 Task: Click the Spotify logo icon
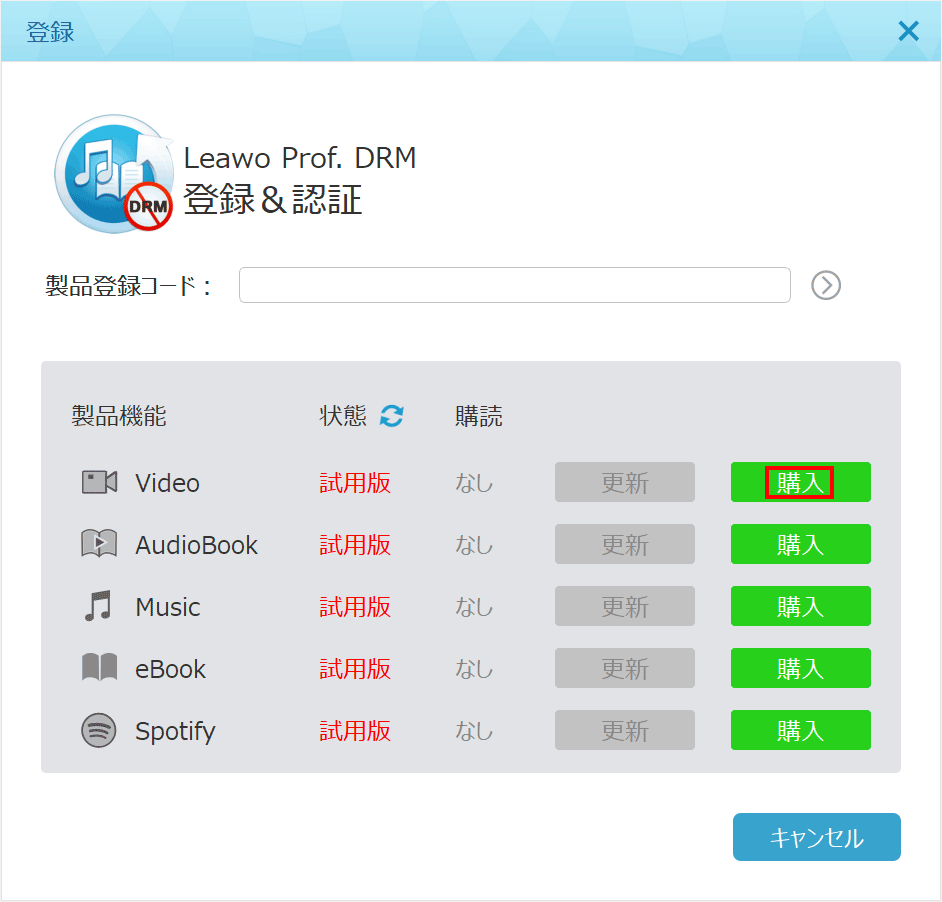coord(99,730)
